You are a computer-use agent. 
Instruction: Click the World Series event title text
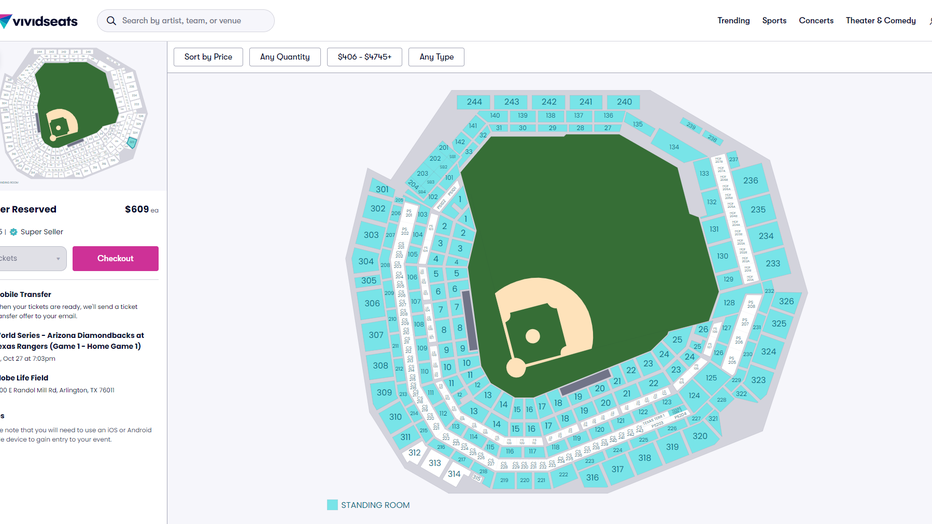71,341
